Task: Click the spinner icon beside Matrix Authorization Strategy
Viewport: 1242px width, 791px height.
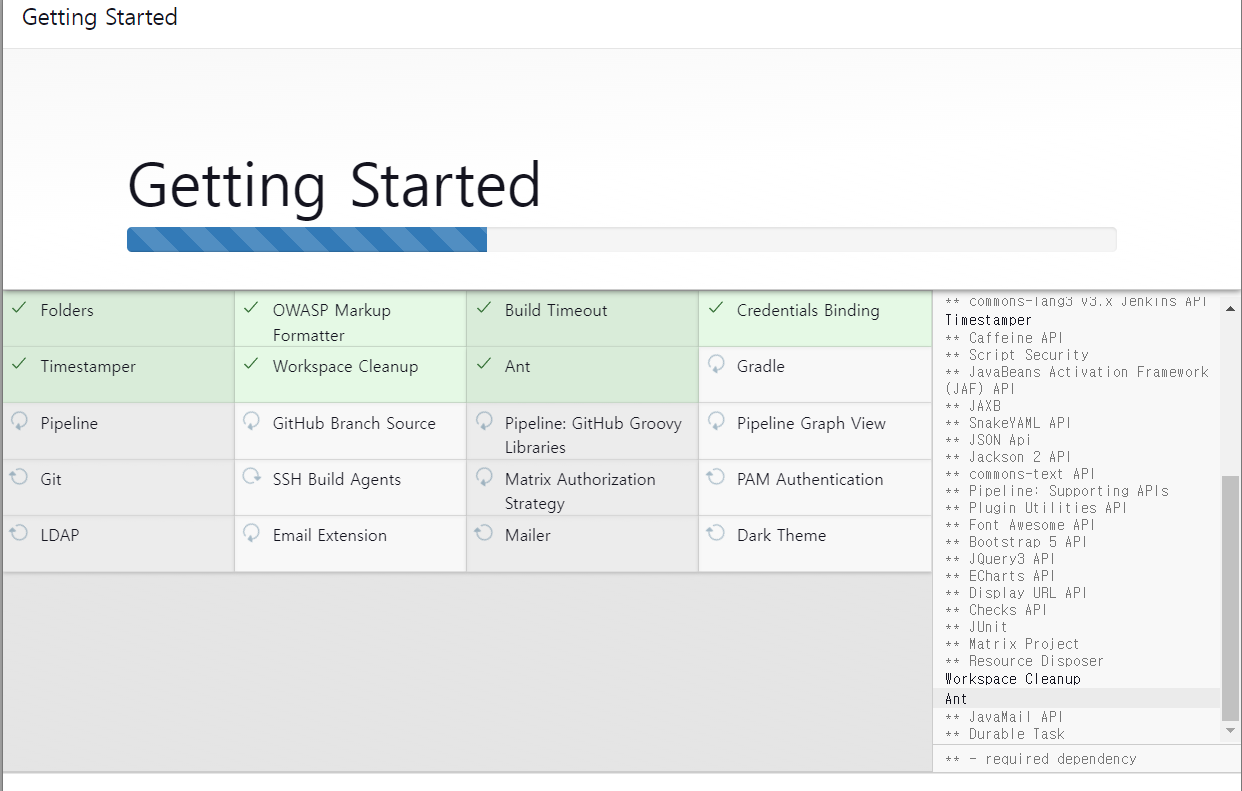Action: pyautogui.click(x=484, y=477)
